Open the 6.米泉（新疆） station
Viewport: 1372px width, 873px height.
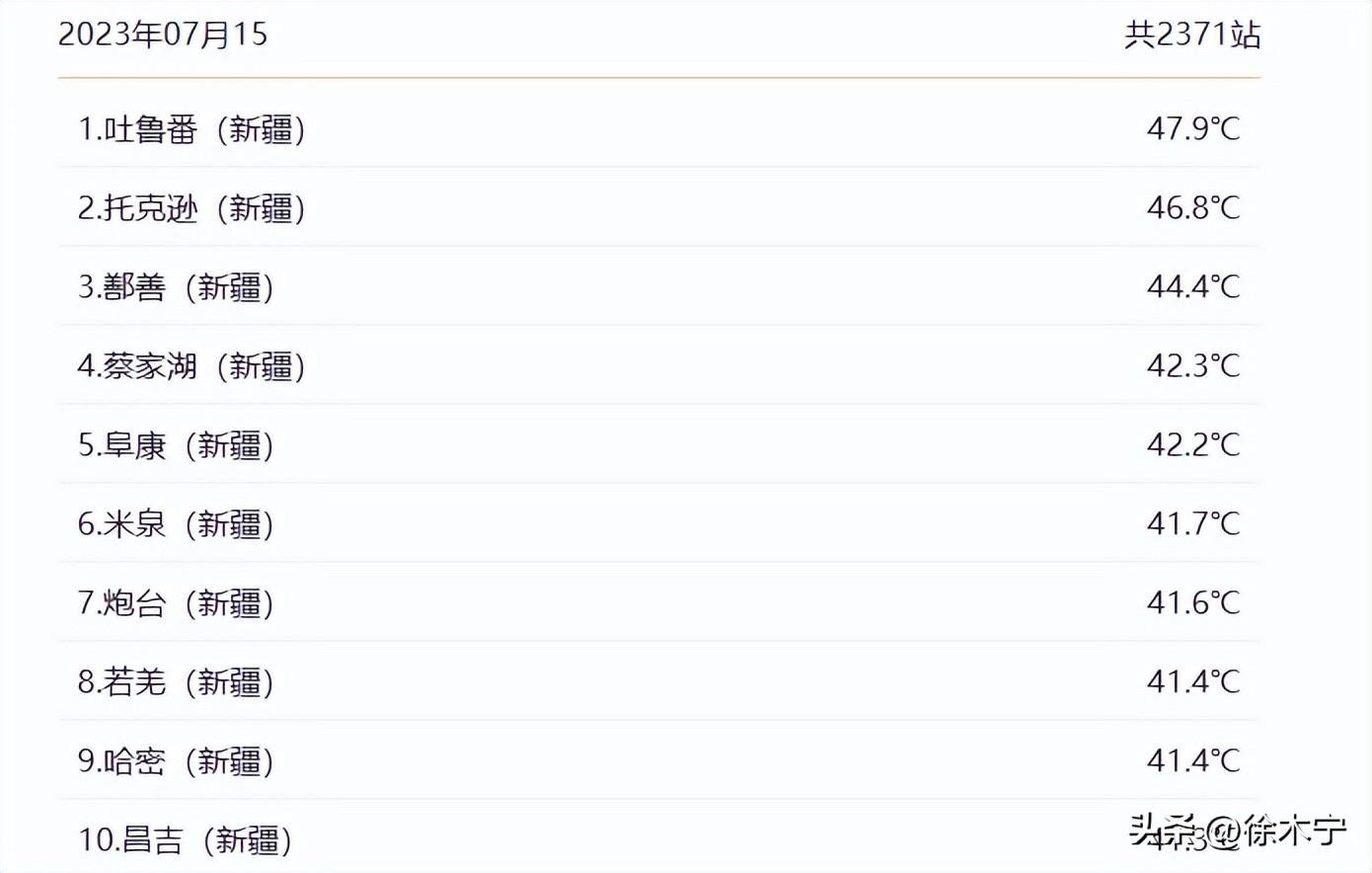click(176, 524)
